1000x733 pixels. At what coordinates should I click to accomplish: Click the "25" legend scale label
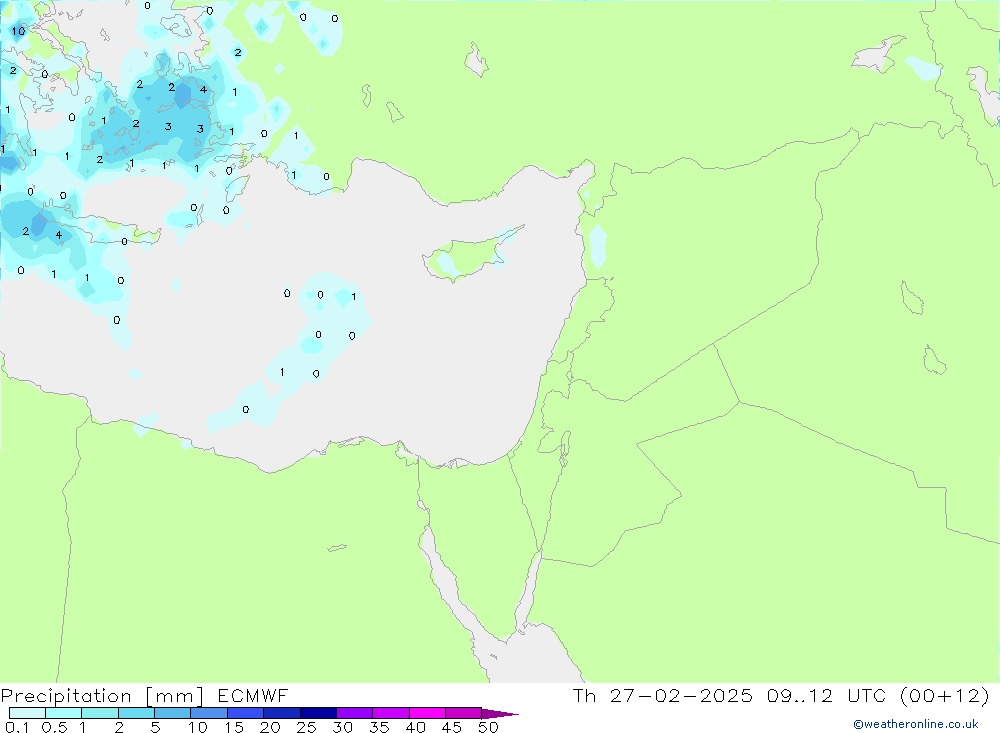pos(307,727)
